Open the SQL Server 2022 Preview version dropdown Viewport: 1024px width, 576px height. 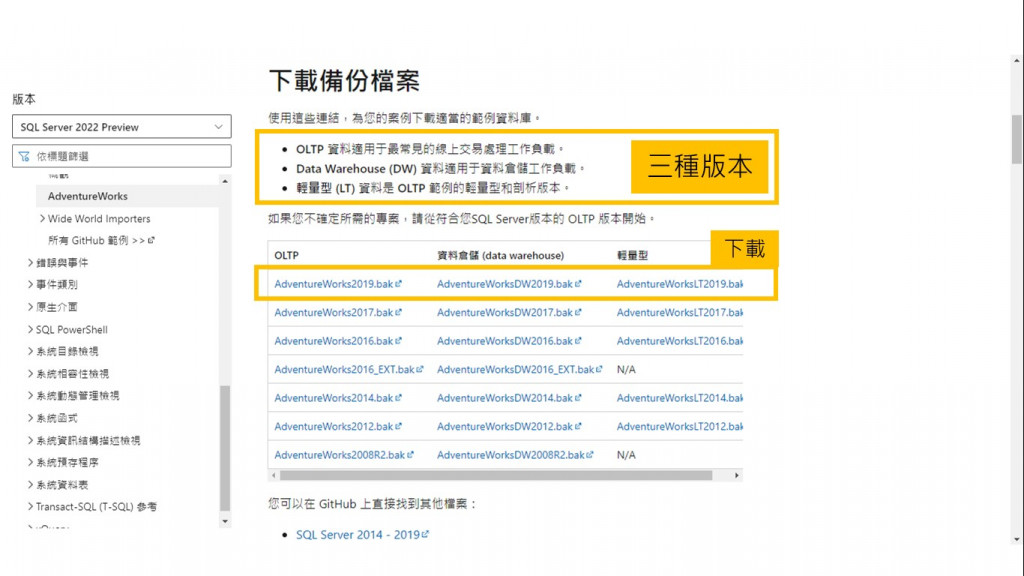point(121,127)
